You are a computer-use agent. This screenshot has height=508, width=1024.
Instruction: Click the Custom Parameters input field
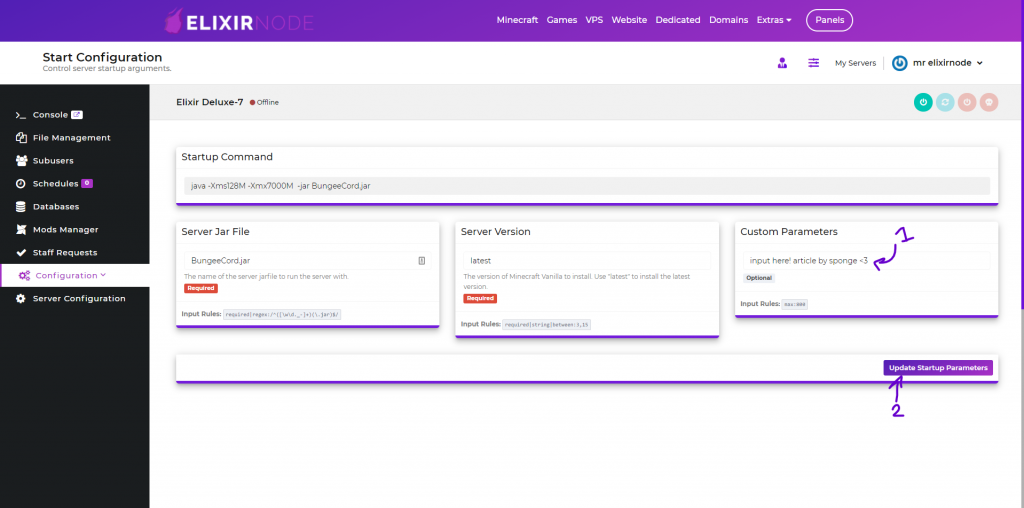point(867,261)
